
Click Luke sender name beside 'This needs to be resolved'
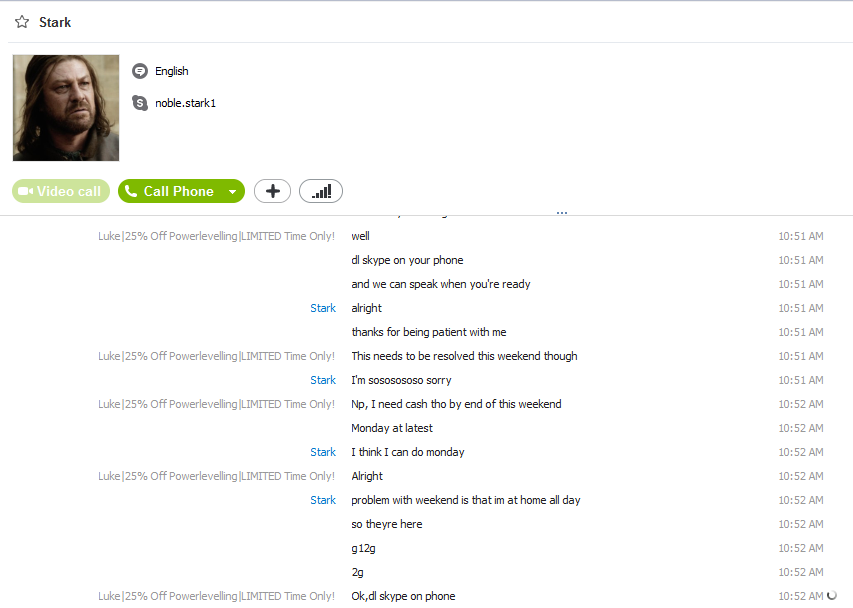(x=217, y=356)
